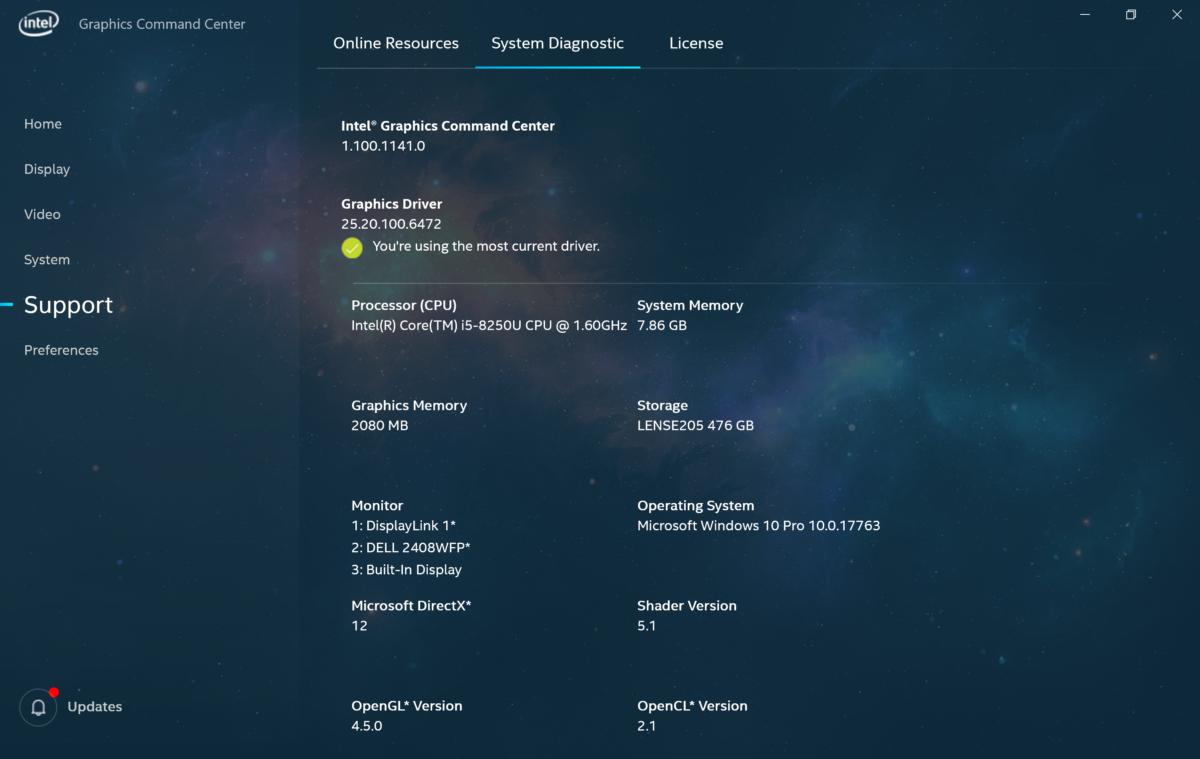1200x759 pixels.
Task: Click the Monitor label
Action: 377,506
